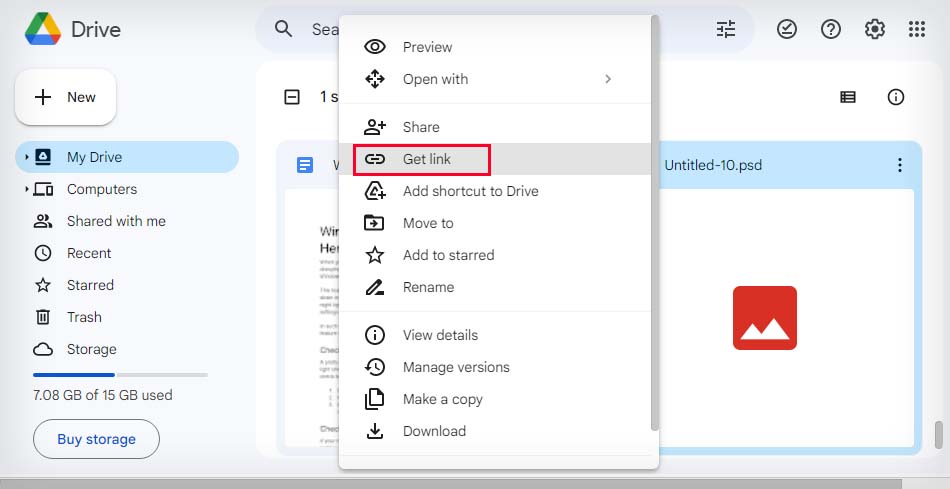The width and height of the screenshot is (950, 489).
Task: Choose Add to starred
Action: tap(495, 255)
